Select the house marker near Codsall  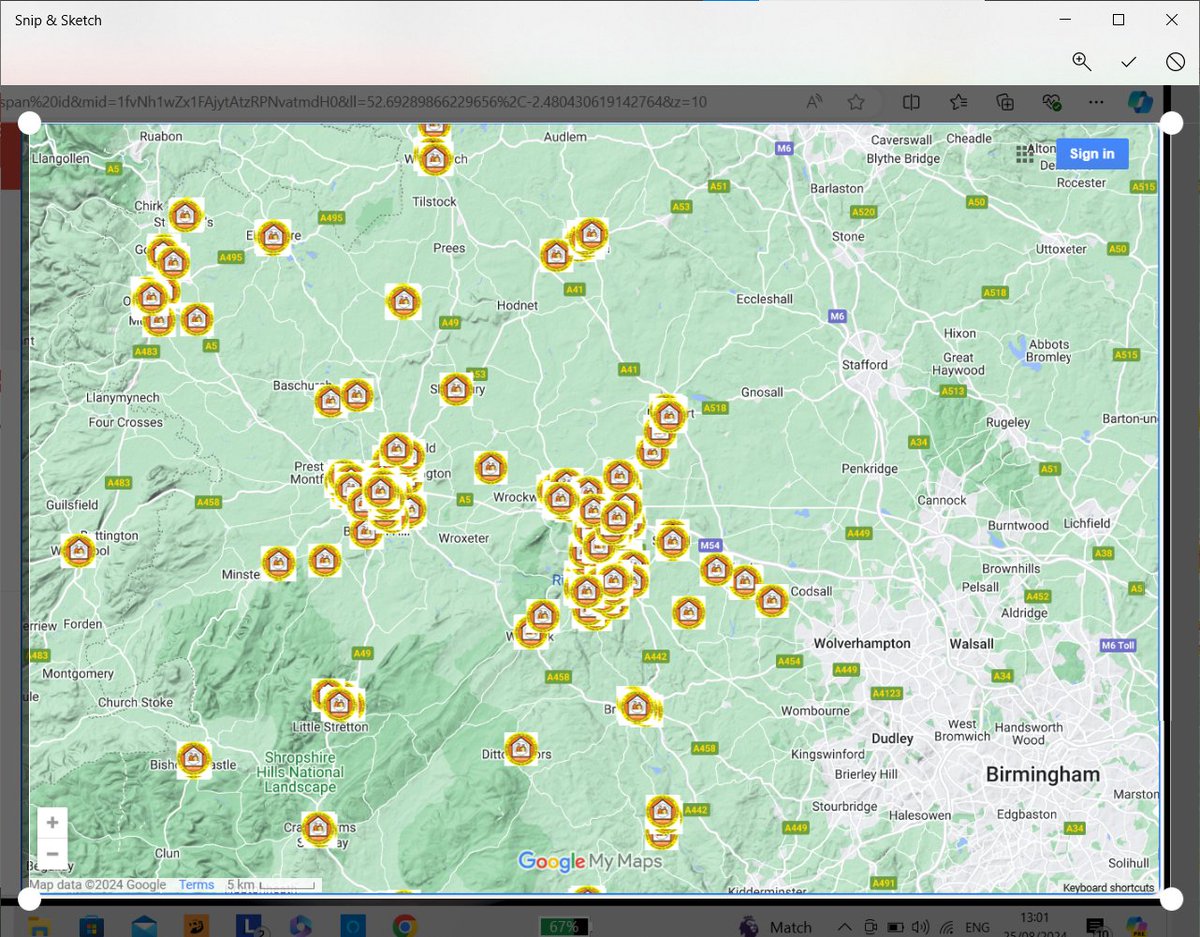point(771,600)
